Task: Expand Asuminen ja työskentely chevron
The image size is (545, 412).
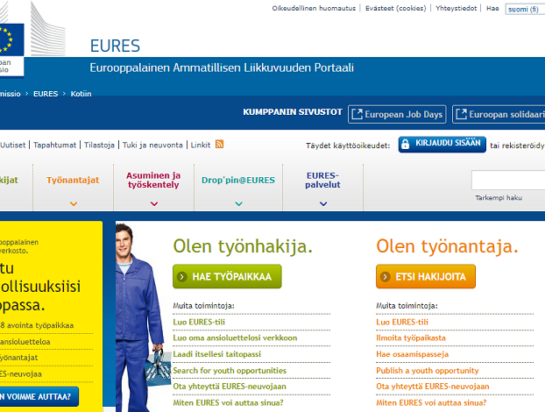Action: click(154, 204)
